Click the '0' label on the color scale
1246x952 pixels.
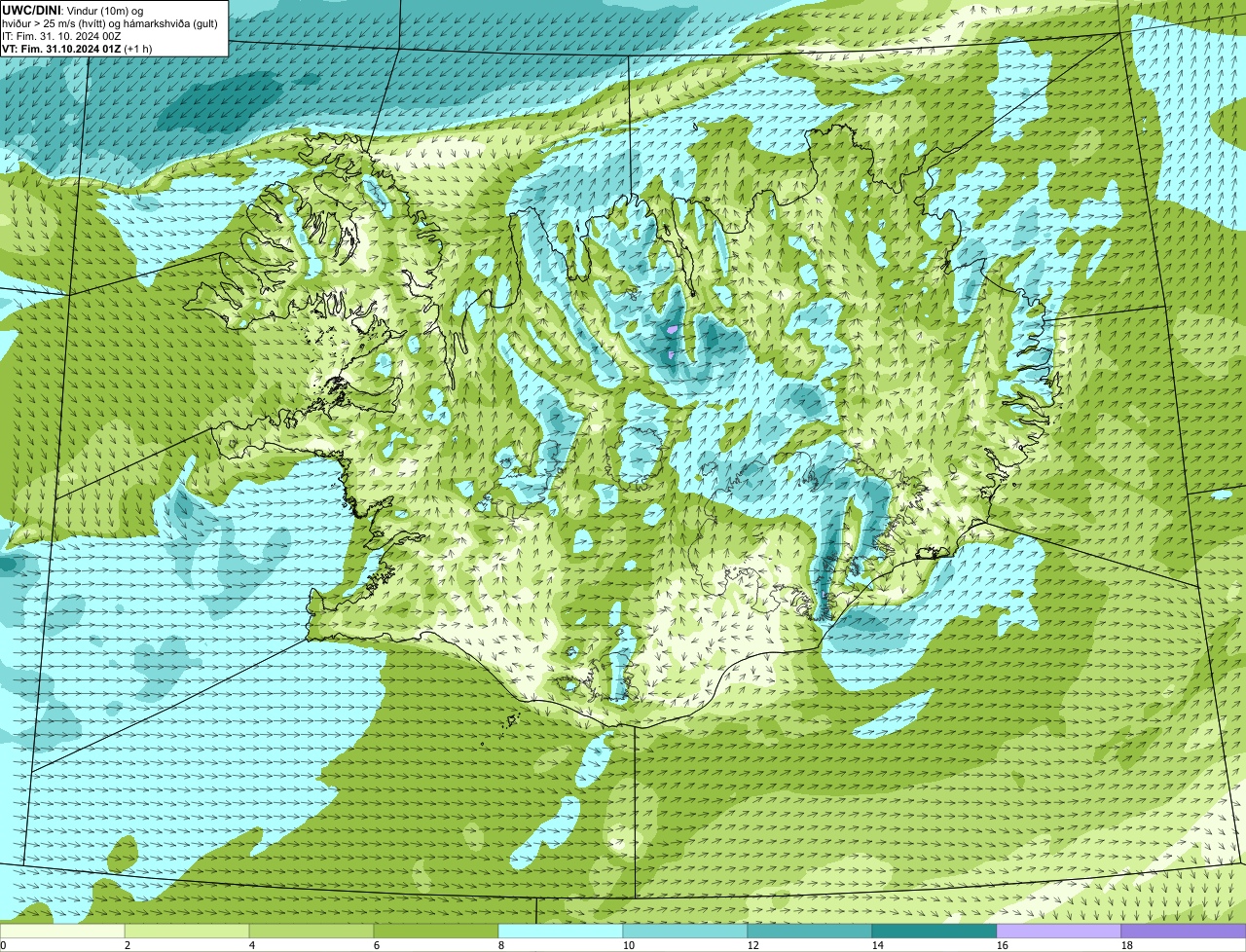[3, 945]
